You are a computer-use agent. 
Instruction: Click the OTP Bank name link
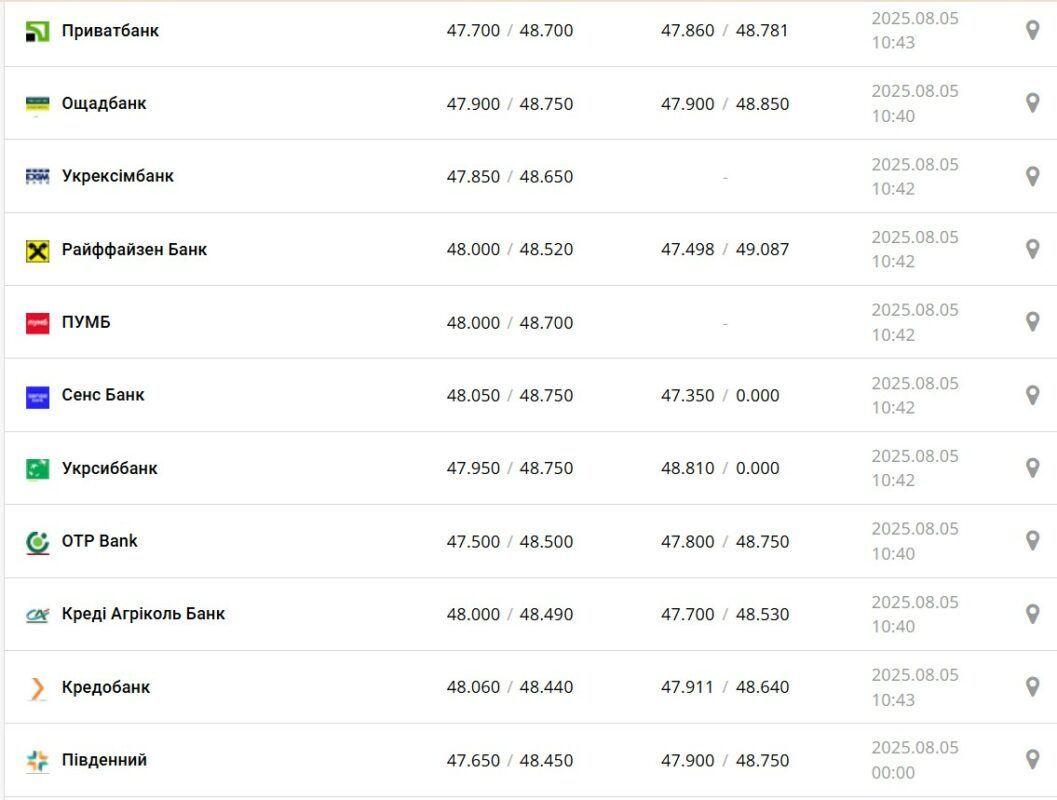99,541
